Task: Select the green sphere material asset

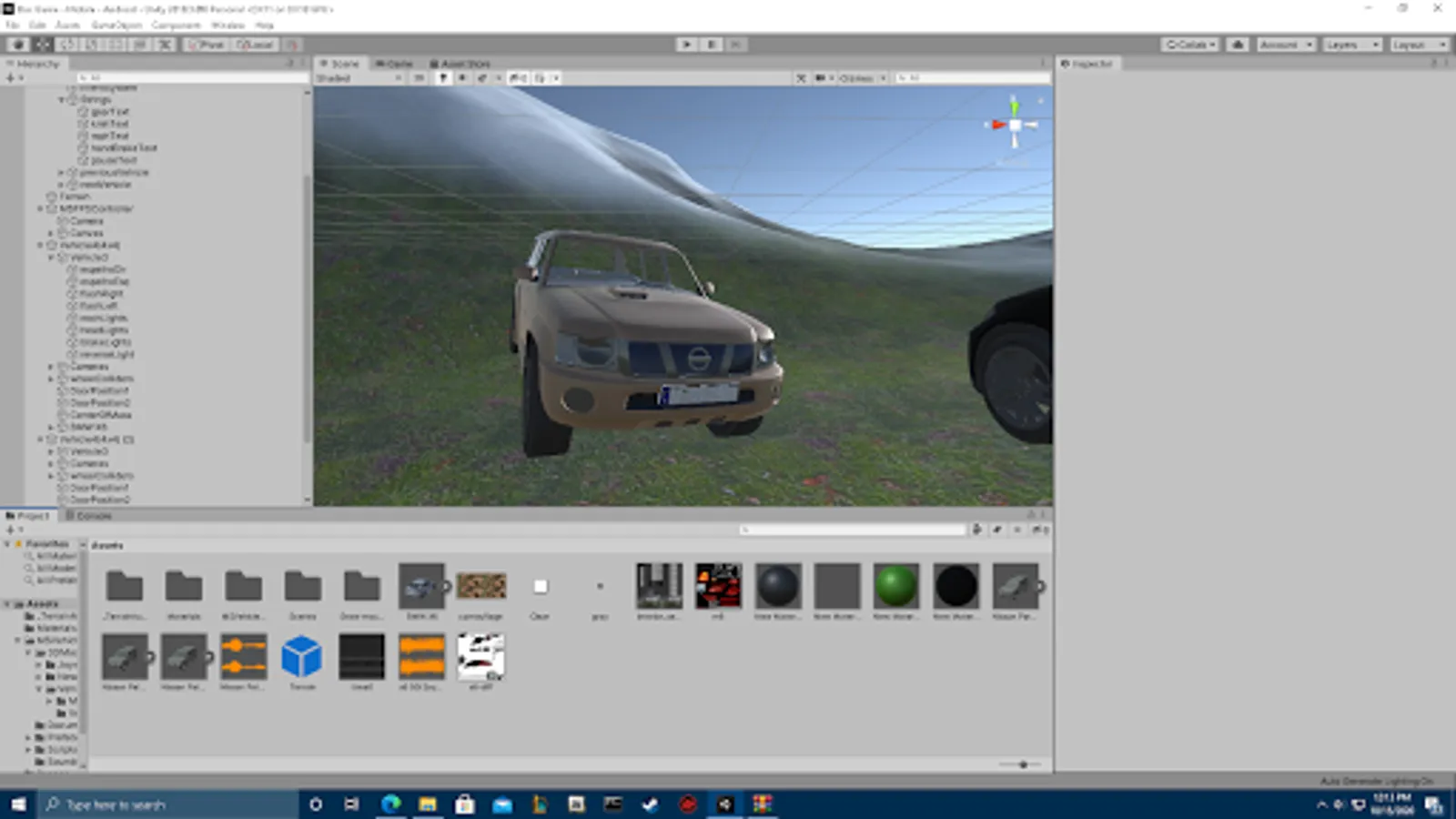Action: (895, 586)
